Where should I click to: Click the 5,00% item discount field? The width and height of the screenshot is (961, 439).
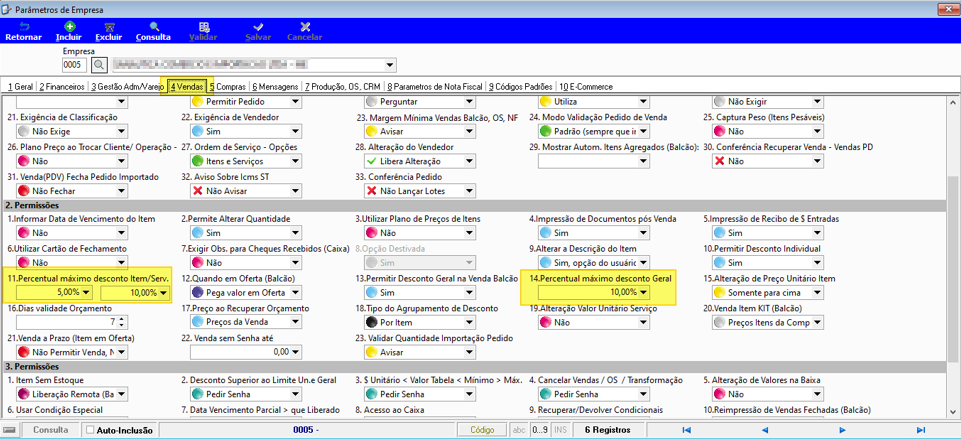(55, 292)
